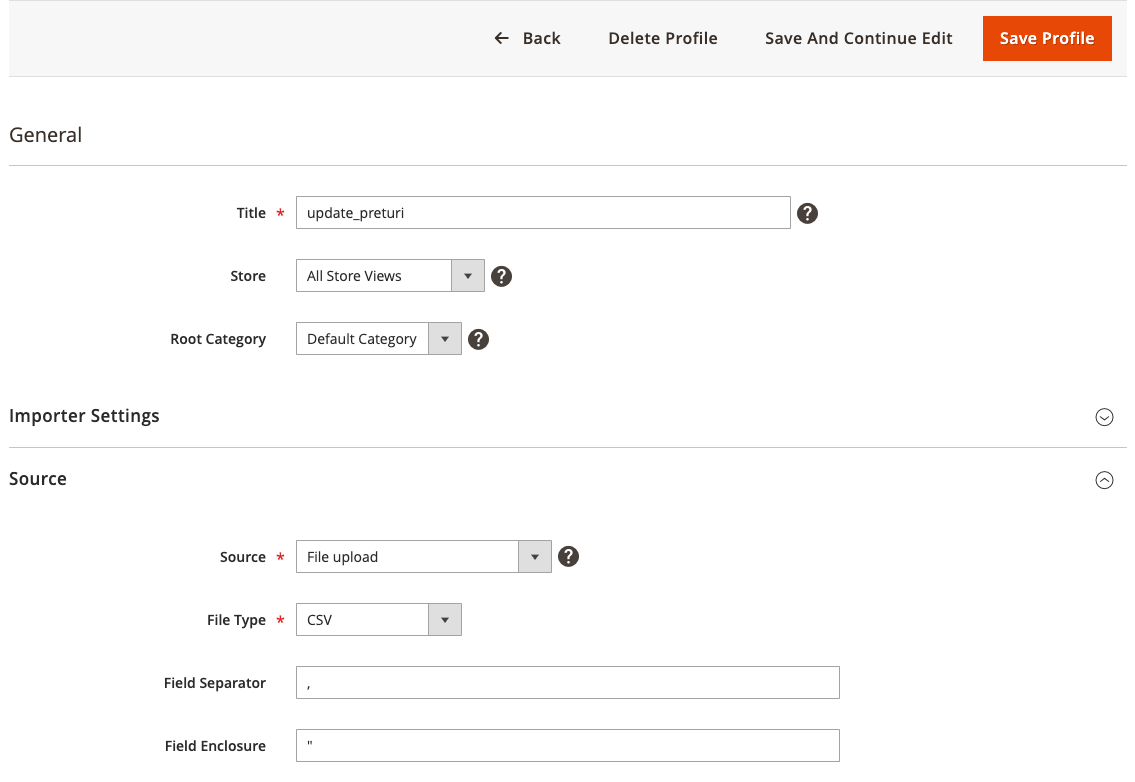Click the Source section heading text
Image resolution: width=1135 pixels, height=782 pixels.
point(38,479)
